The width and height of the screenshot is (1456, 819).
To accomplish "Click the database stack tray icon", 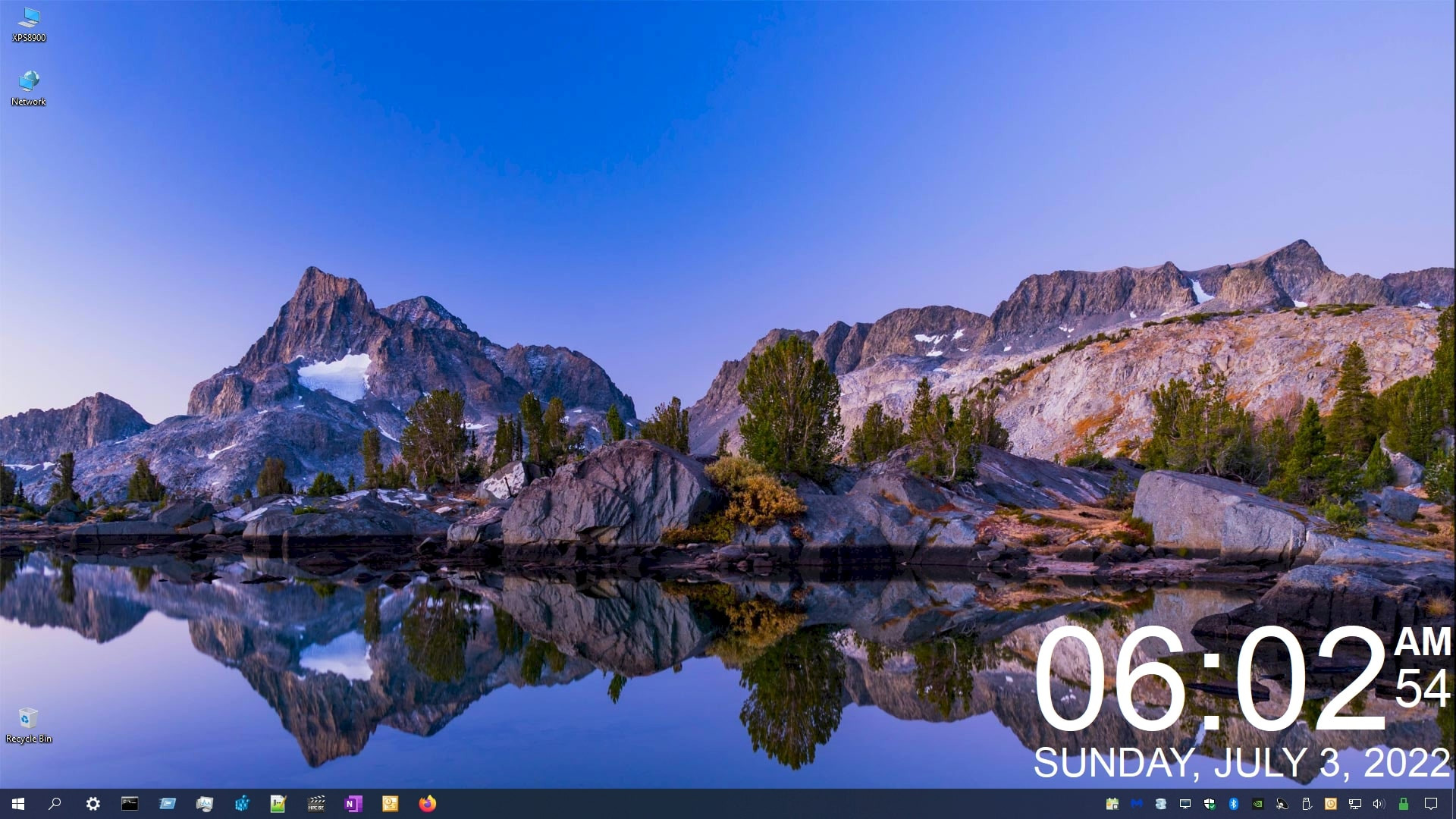I will (x=1161, y=804).
